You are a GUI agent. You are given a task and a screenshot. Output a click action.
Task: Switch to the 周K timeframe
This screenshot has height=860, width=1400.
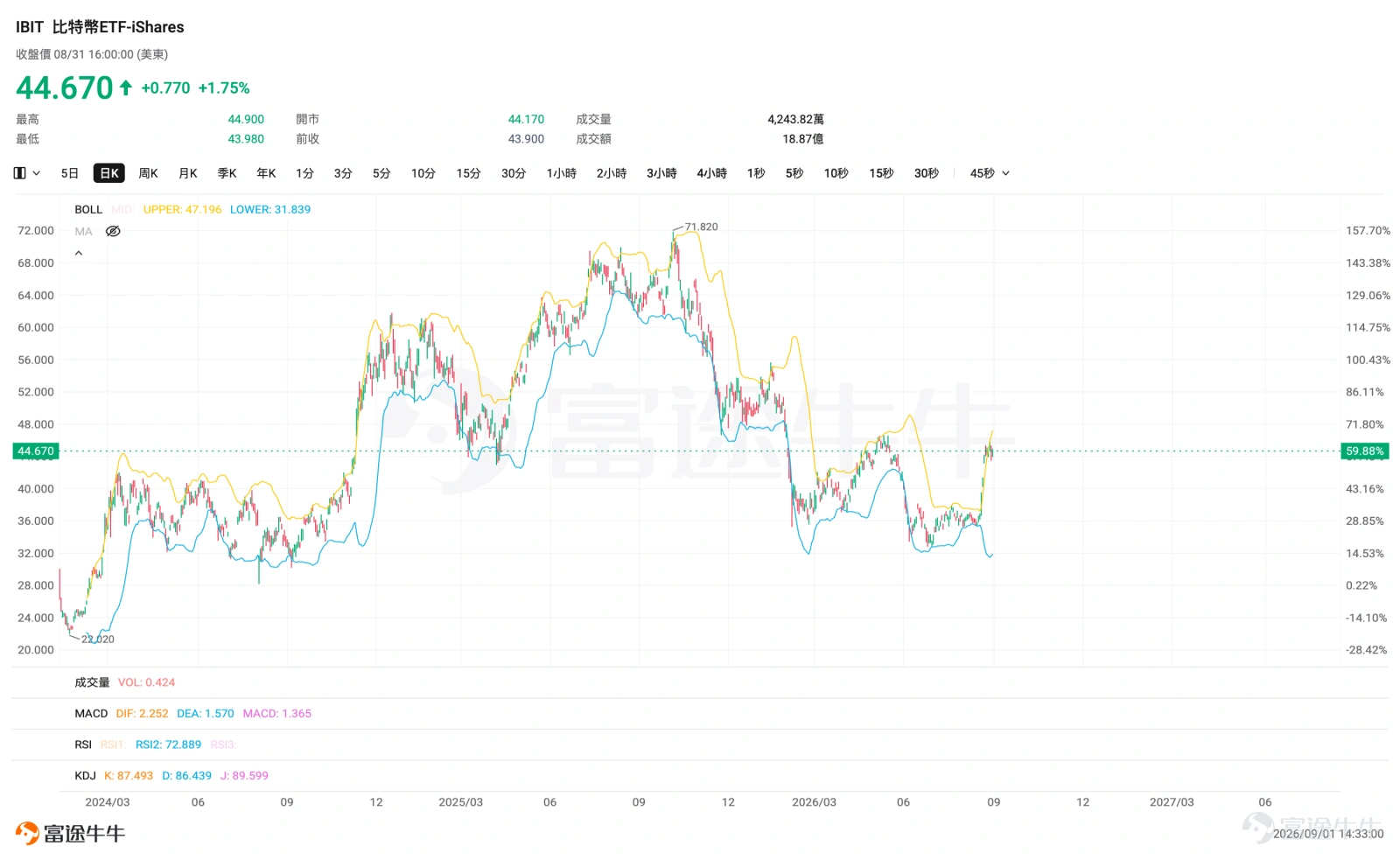(x=149, y=173)
